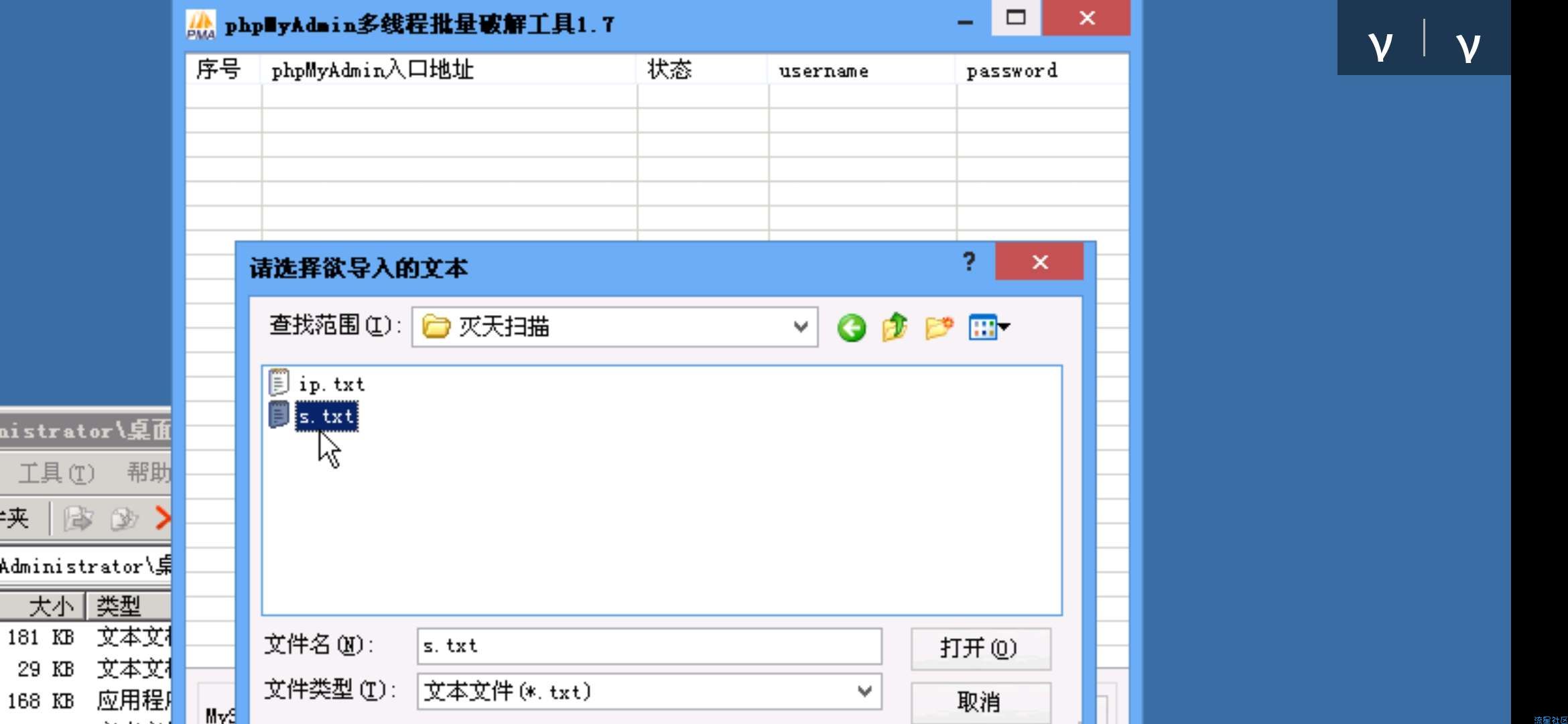Click the help question mark in dialog
Screen dimensions: 1568x724
[969, 261]
